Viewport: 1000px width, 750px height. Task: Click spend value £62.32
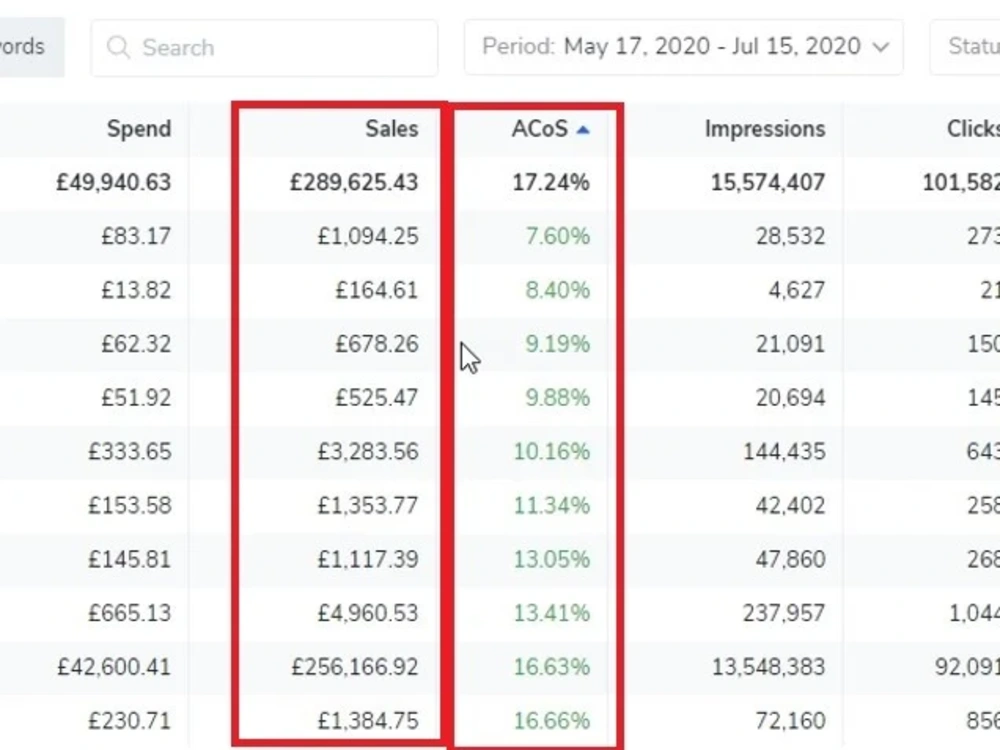click(x=136, y=344)
